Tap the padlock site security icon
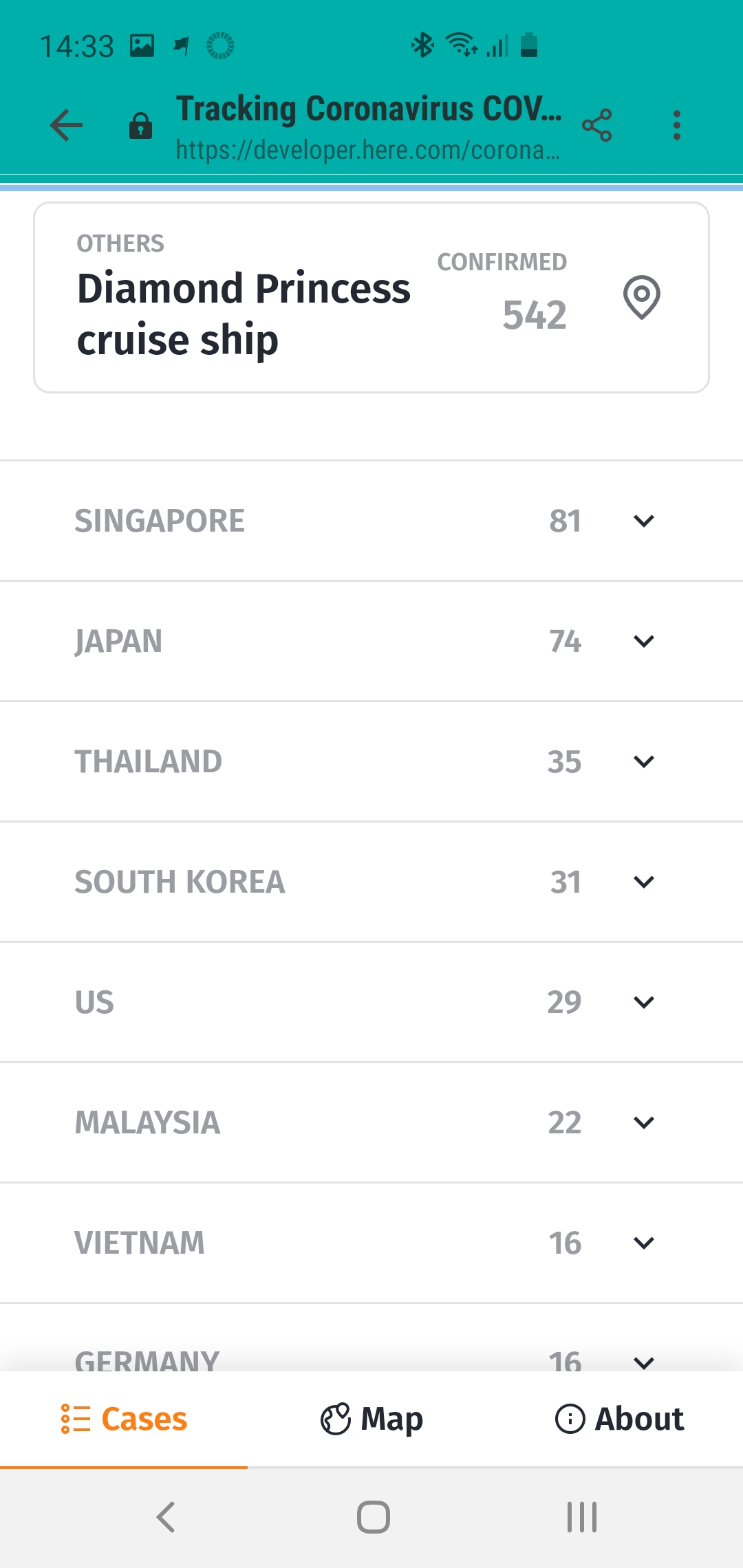This screenshot has height=1568, width=743. pos(140,126)
